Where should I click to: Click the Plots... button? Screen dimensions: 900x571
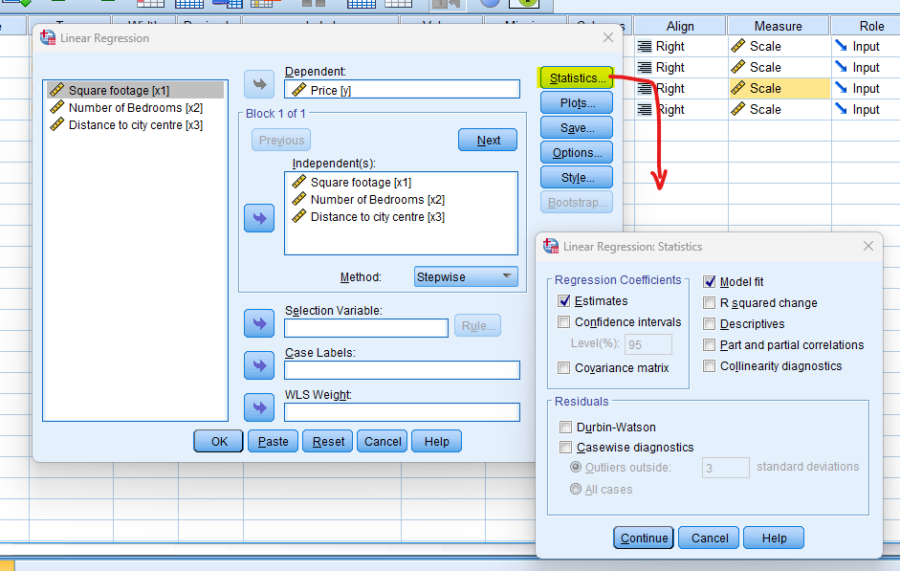577,103
